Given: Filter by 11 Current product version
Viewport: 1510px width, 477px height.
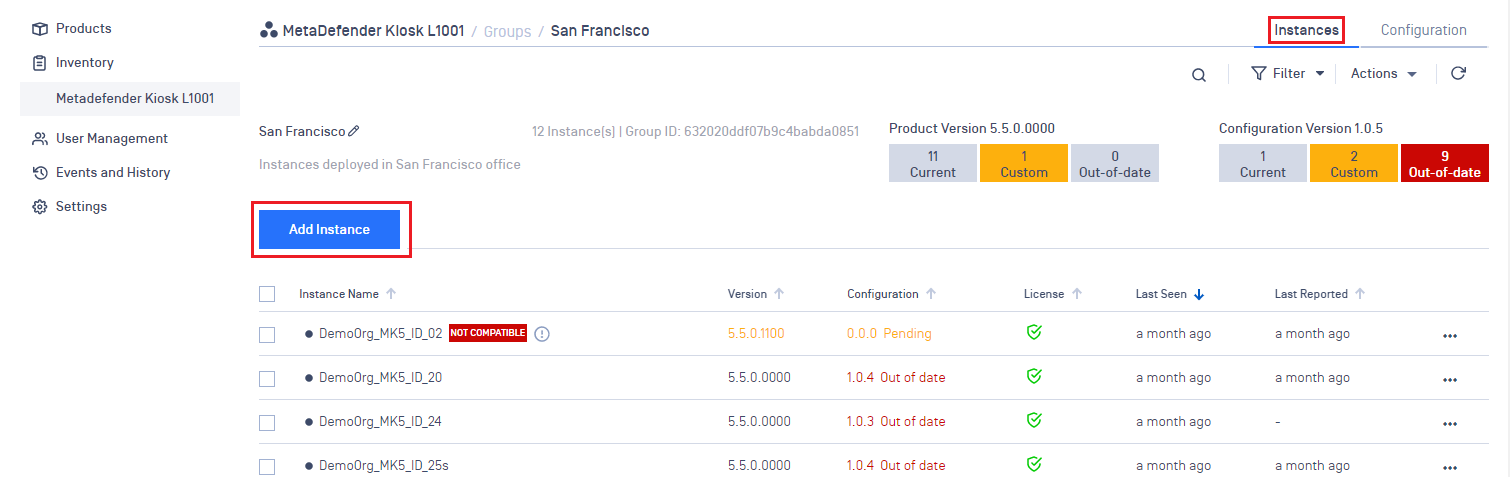Looking at the screenshot, I should coord(932,163).
